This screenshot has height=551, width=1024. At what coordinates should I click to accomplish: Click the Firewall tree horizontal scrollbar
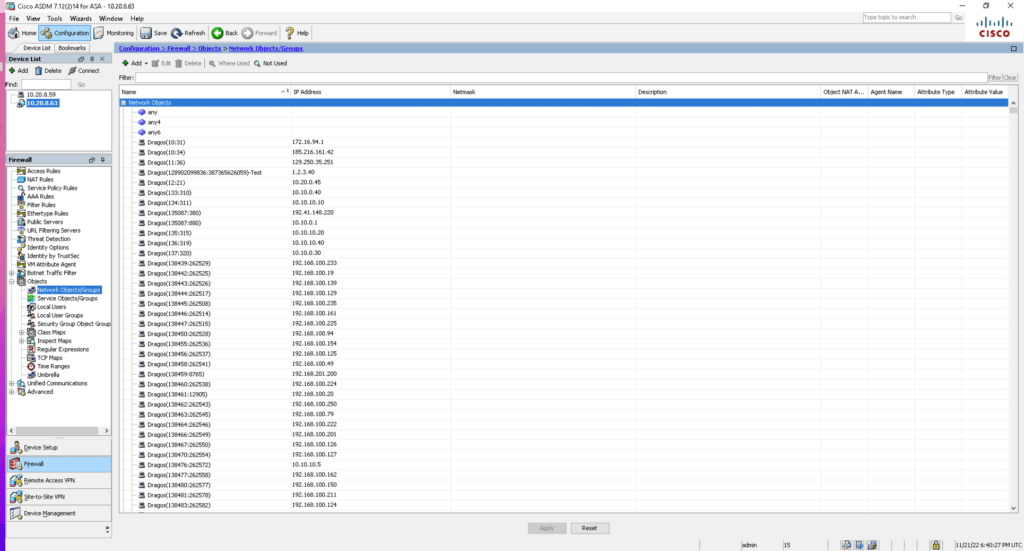pyautogui.click(x=59, y=431)
